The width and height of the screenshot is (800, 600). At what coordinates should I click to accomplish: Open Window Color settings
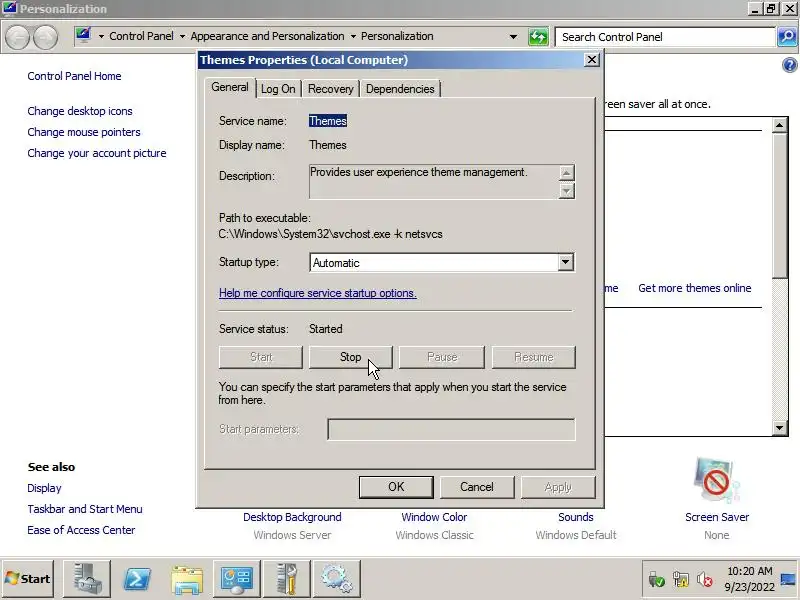coord(434,517)
